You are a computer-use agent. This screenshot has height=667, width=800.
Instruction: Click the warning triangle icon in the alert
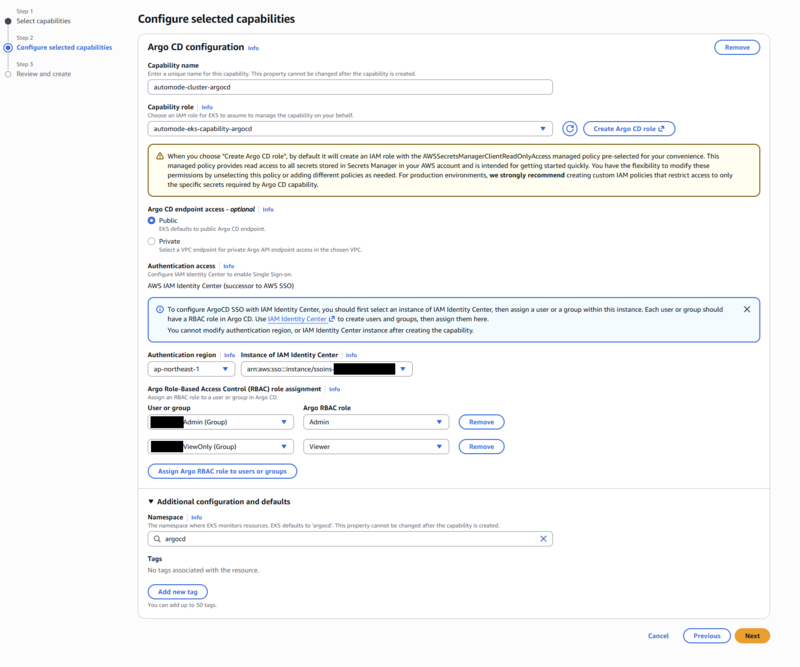160,156
